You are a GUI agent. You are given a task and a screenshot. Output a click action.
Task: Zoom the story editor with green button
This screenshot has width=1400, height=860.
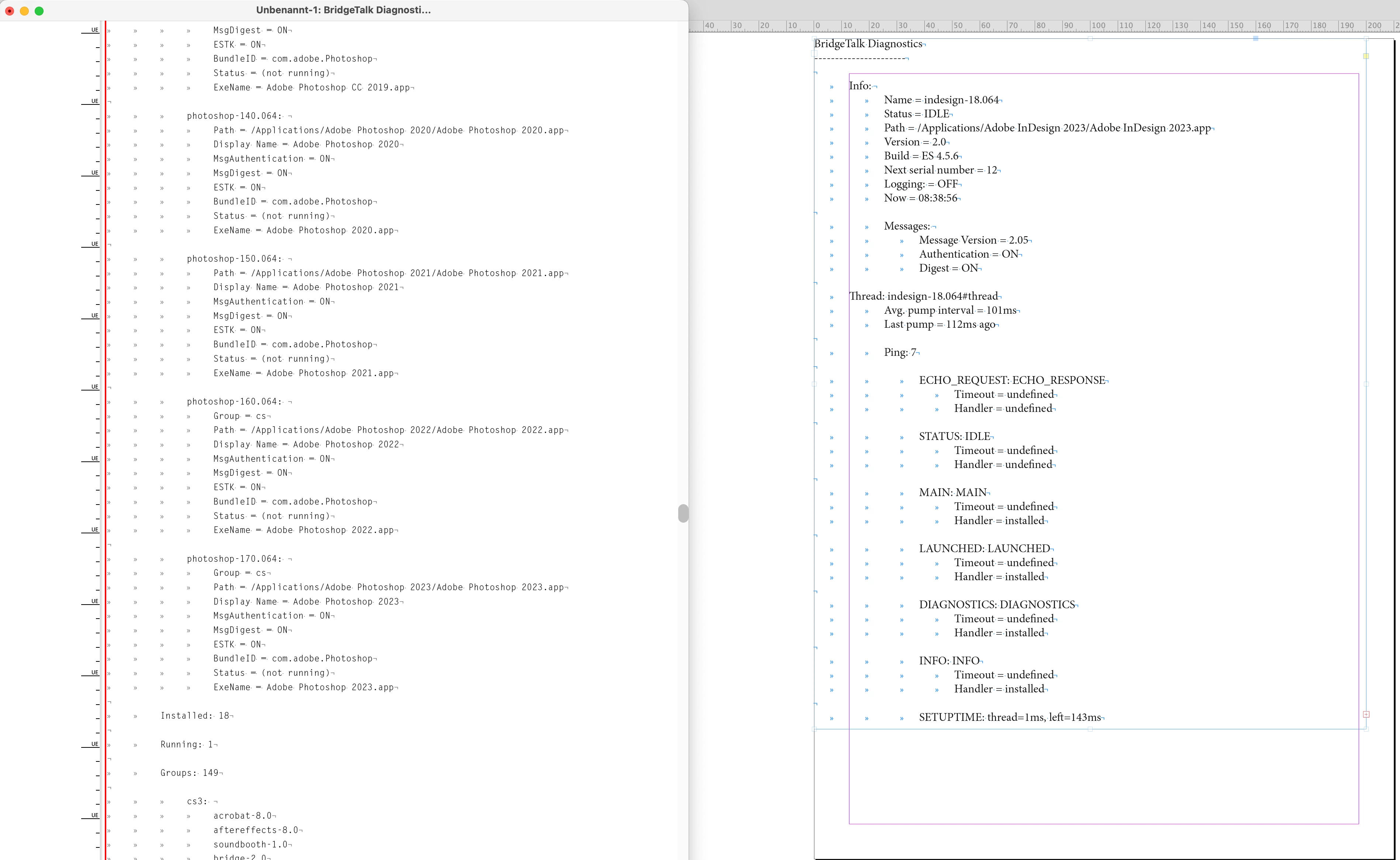click(x=39, y=11)
